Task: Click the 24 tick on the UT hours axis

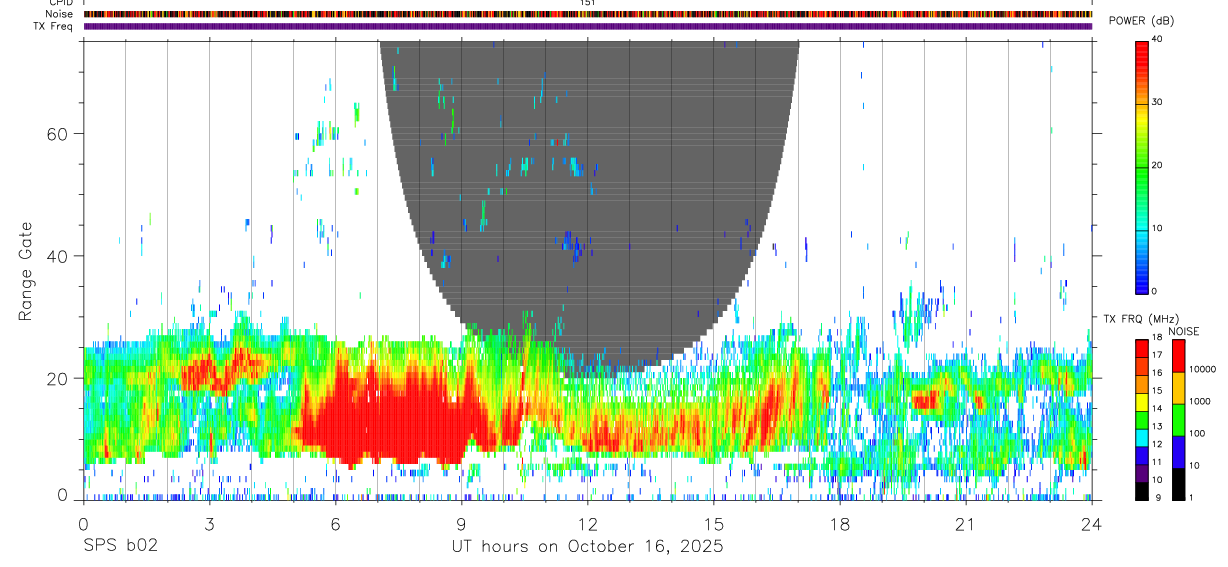Action: (1092, 523)
